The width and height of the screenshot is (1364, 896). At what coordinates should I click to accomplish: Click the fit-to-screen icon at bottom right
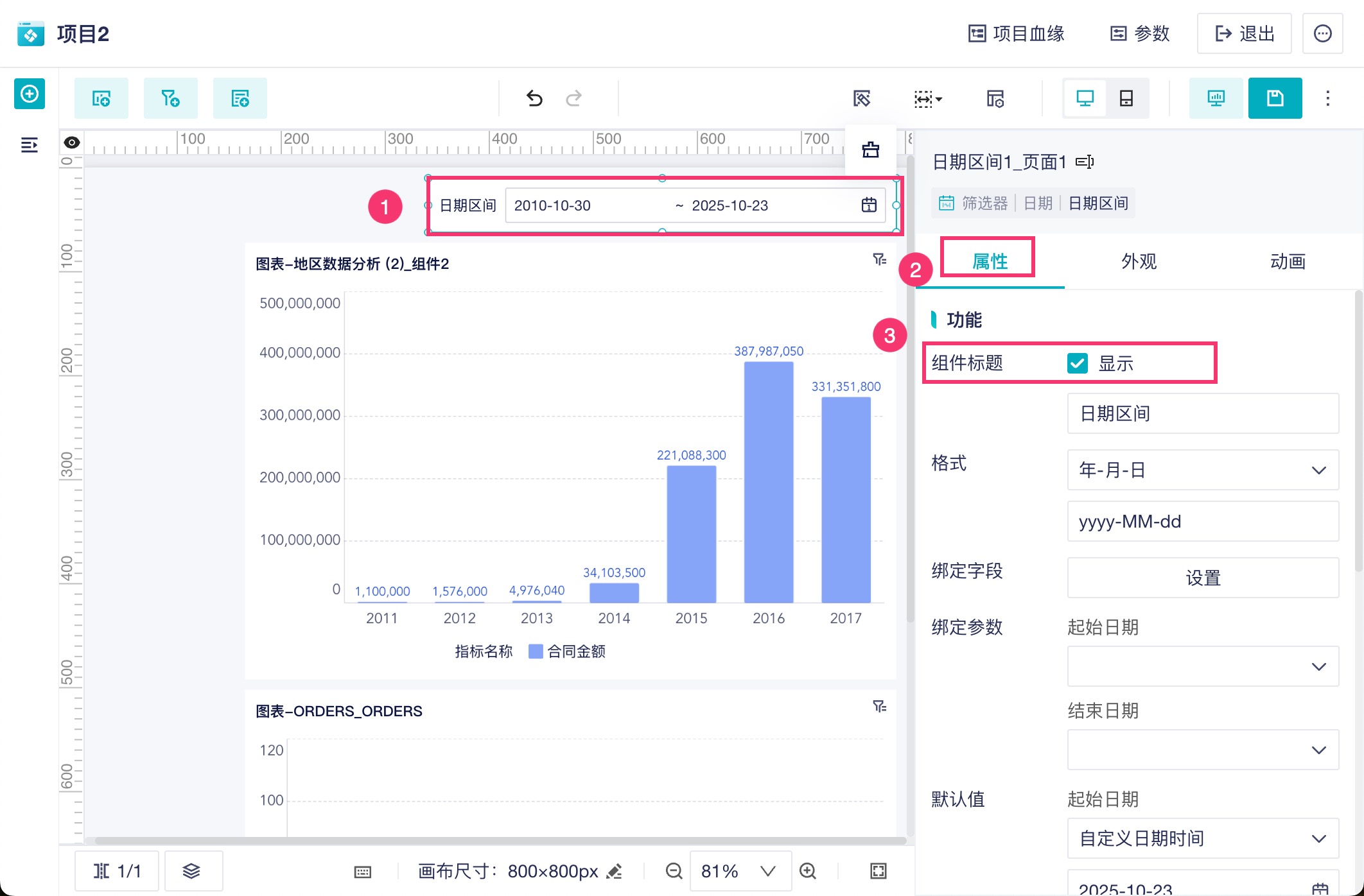pos(879,871)
